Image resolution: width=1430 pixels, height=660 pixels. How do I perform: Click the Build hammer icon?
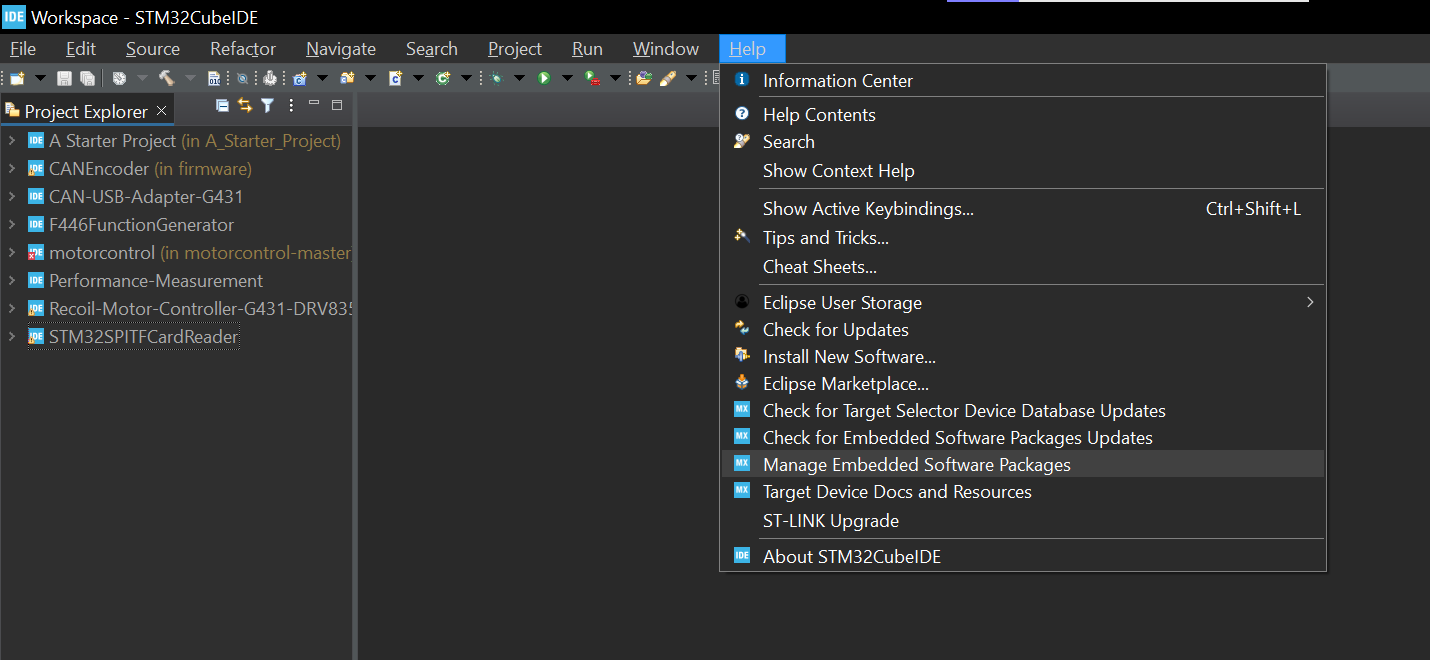click(x=166, y=78)
